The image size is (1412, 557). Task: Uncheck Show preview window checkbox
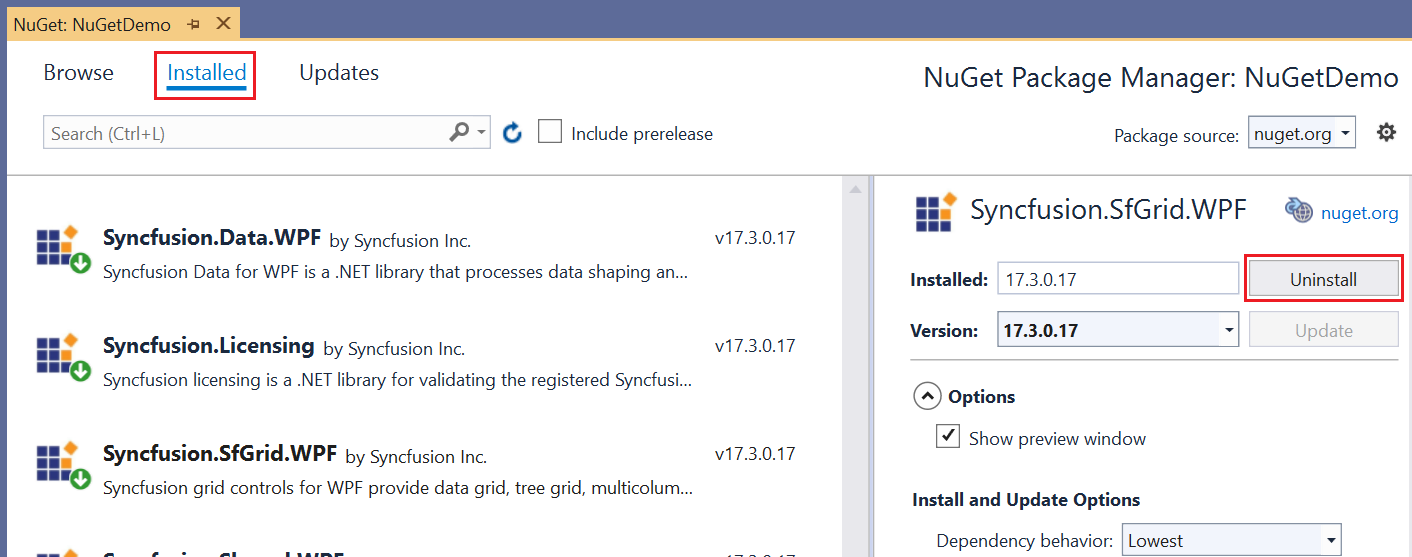click(x=947, y=437)
